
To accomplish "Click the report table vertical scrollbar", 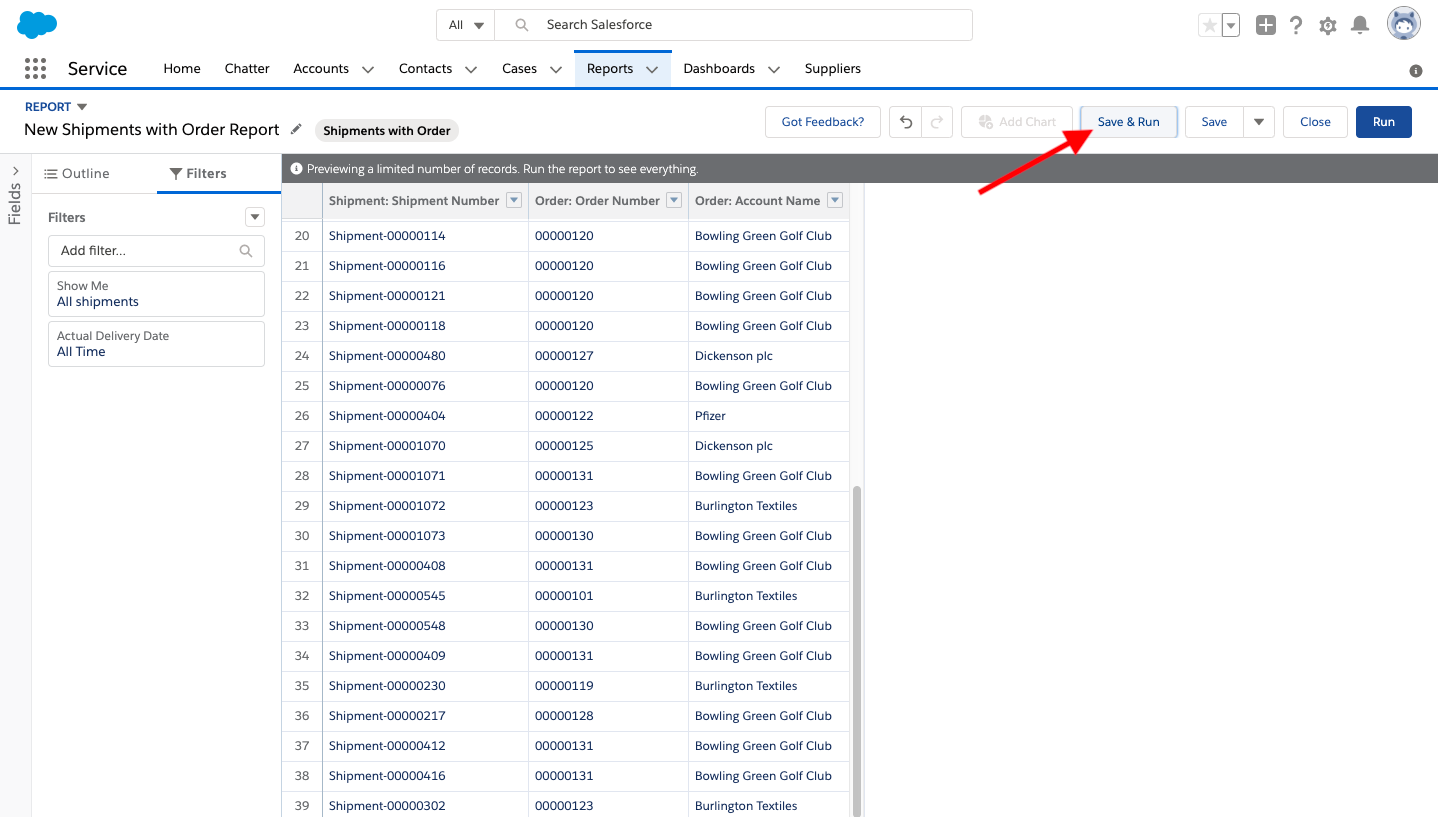I will coord(857,650).
